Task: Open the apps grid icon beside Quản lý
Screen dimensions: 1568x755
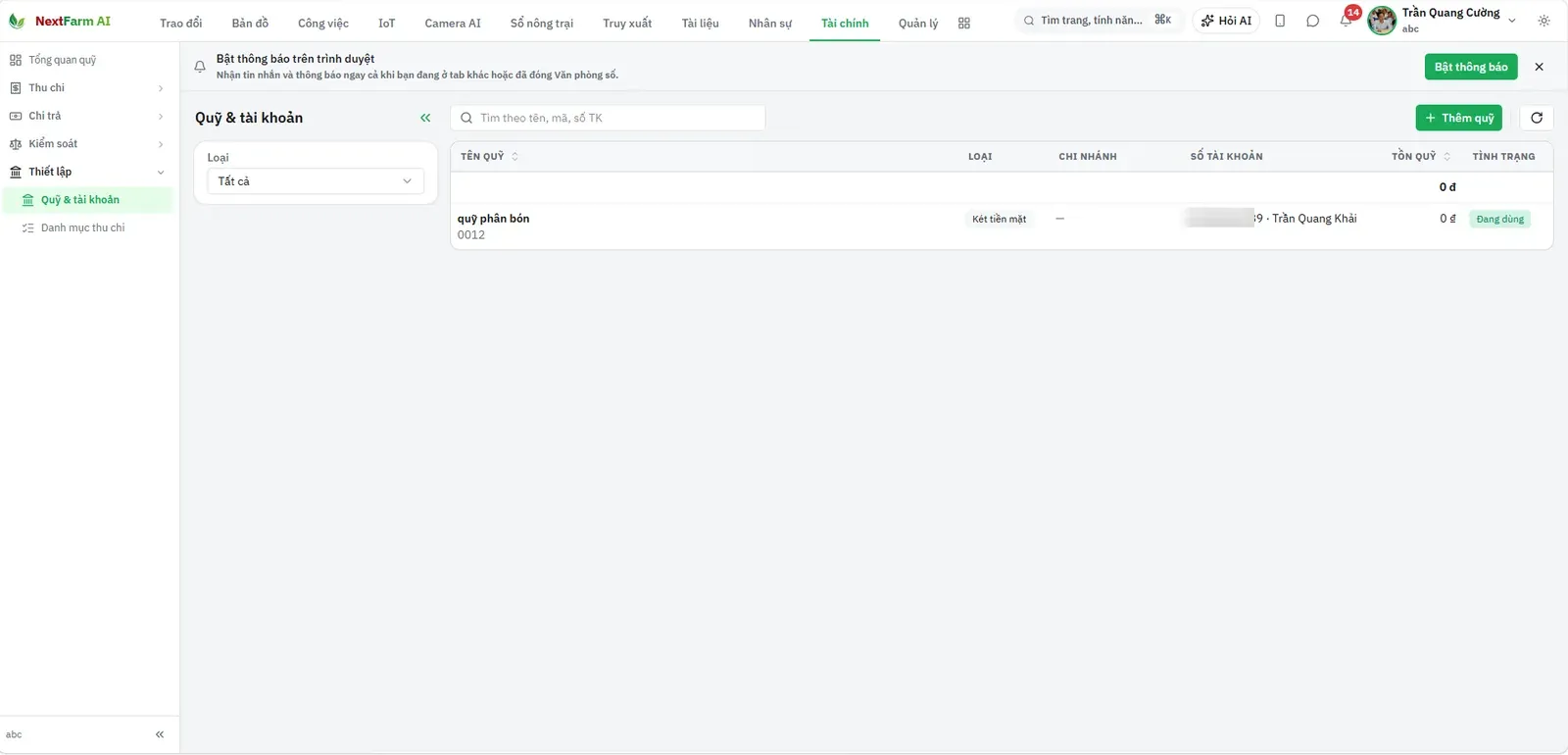Action: tap(964, 23)
